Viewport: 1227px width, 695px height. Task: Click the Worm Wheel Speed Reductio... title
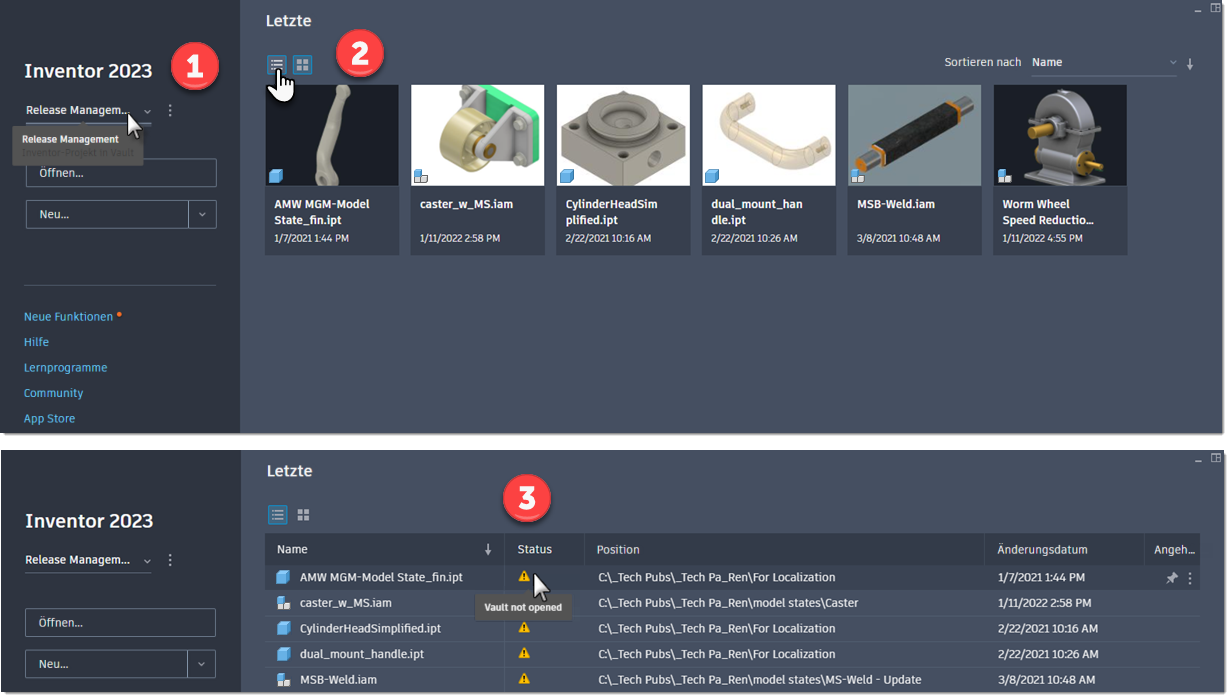1048,212
